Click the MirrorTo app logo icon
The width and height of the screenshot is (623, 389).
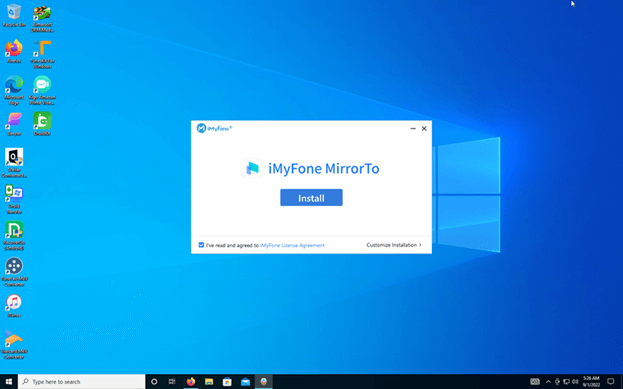pos(252,168)
